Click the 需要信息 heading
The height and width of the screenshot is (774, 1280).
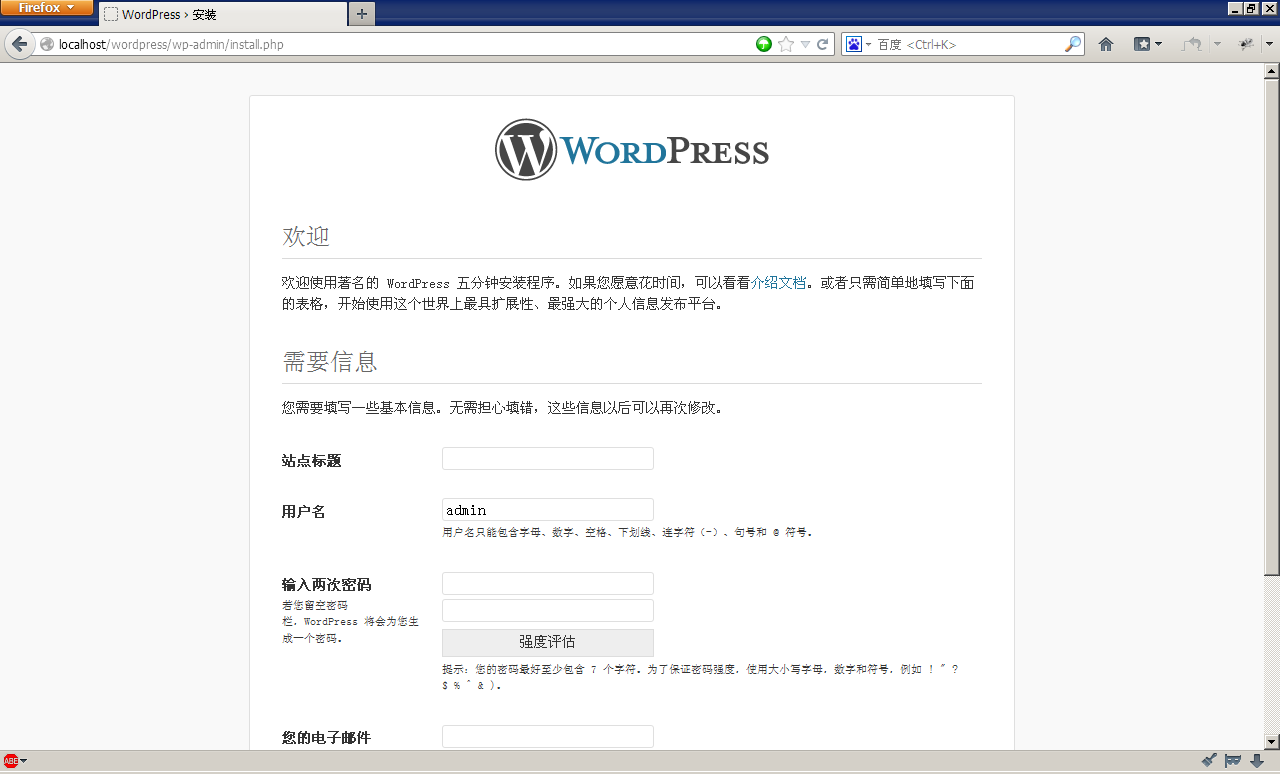(x=330, y=361)
